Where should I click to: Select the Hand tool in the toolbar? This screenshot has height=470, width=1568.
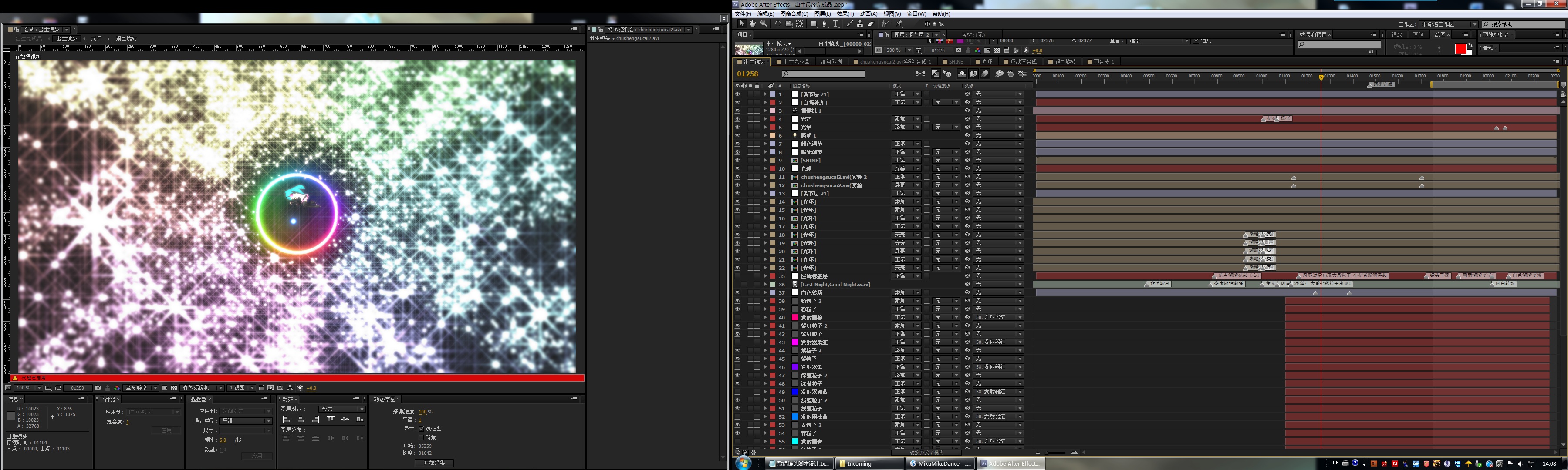pos(752,23)
